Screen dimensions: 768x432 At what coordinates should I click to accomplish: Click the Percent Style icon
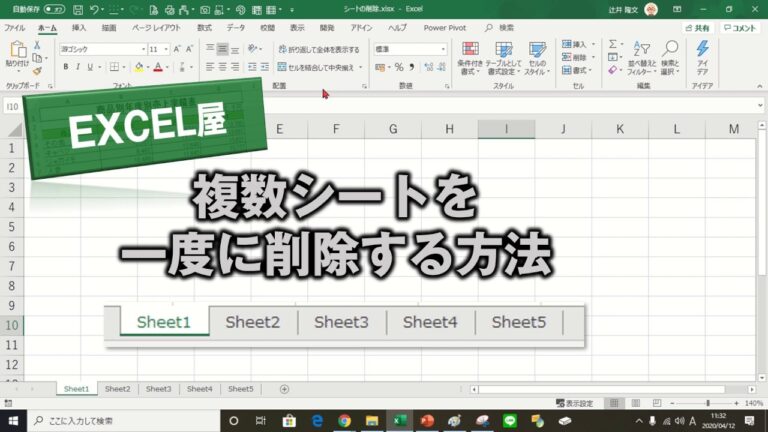click(399, 67)
